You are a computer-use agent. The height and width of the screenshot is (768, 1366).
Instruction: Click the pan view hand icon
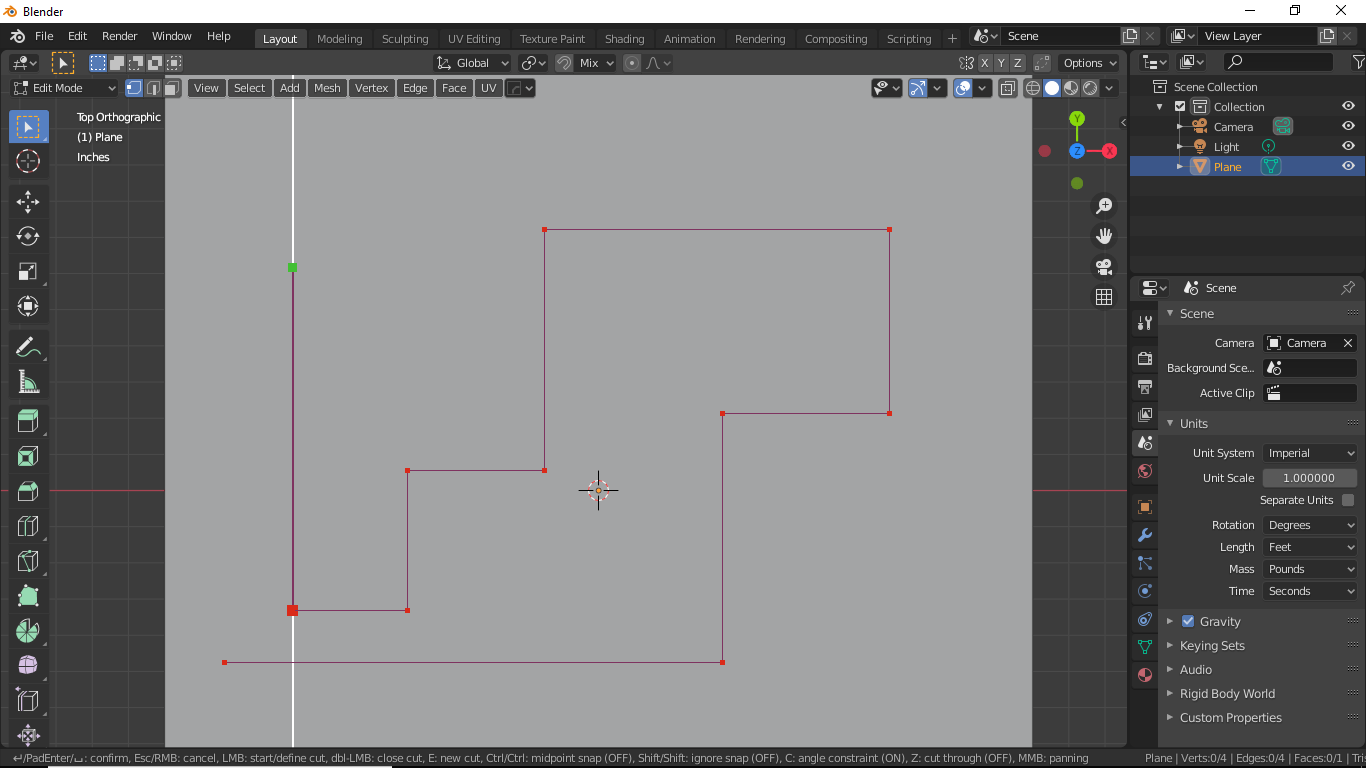(x=1104, y=236)
